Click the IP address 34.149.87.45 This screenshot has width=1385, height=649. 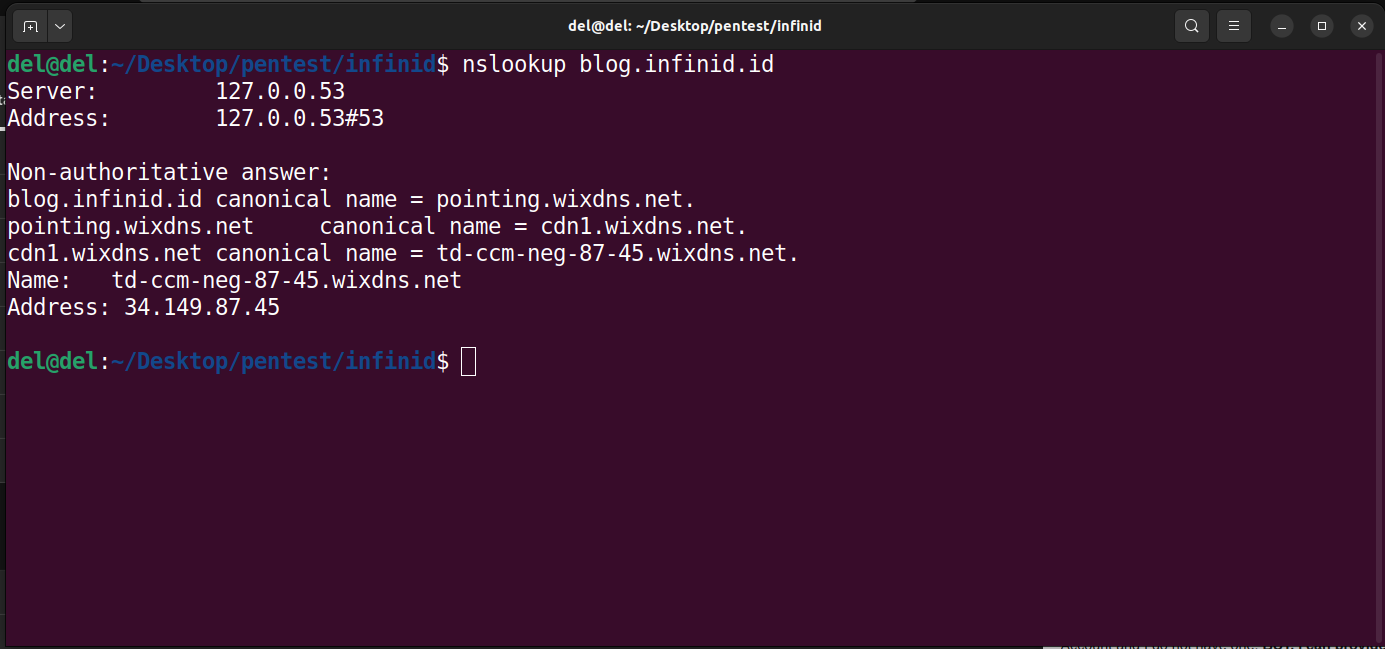[201, 308]
